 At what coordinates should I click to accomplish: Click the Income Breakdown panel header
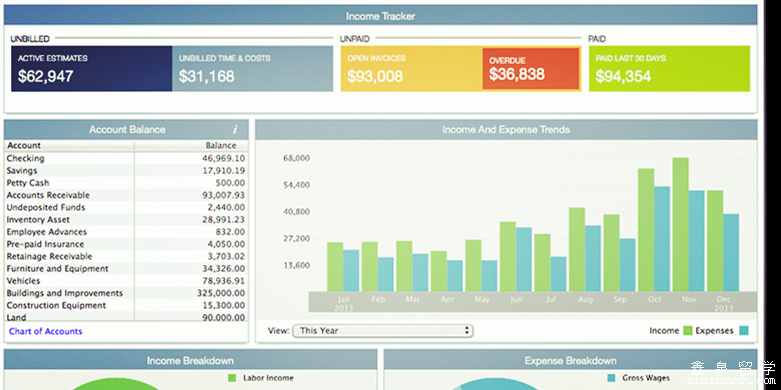(x=190, y=360)
